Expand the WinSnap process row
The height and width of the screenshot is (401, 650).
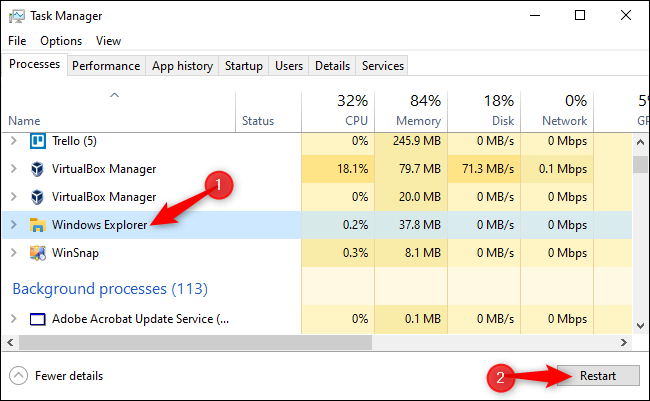[13, 253]
